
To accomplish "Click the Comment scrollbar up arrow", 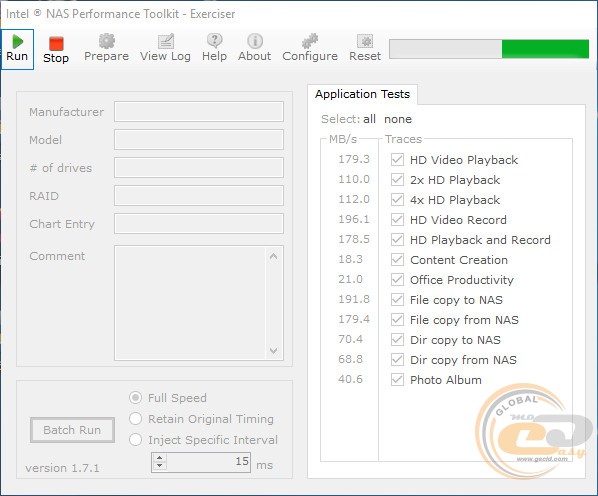I will 273,257.
